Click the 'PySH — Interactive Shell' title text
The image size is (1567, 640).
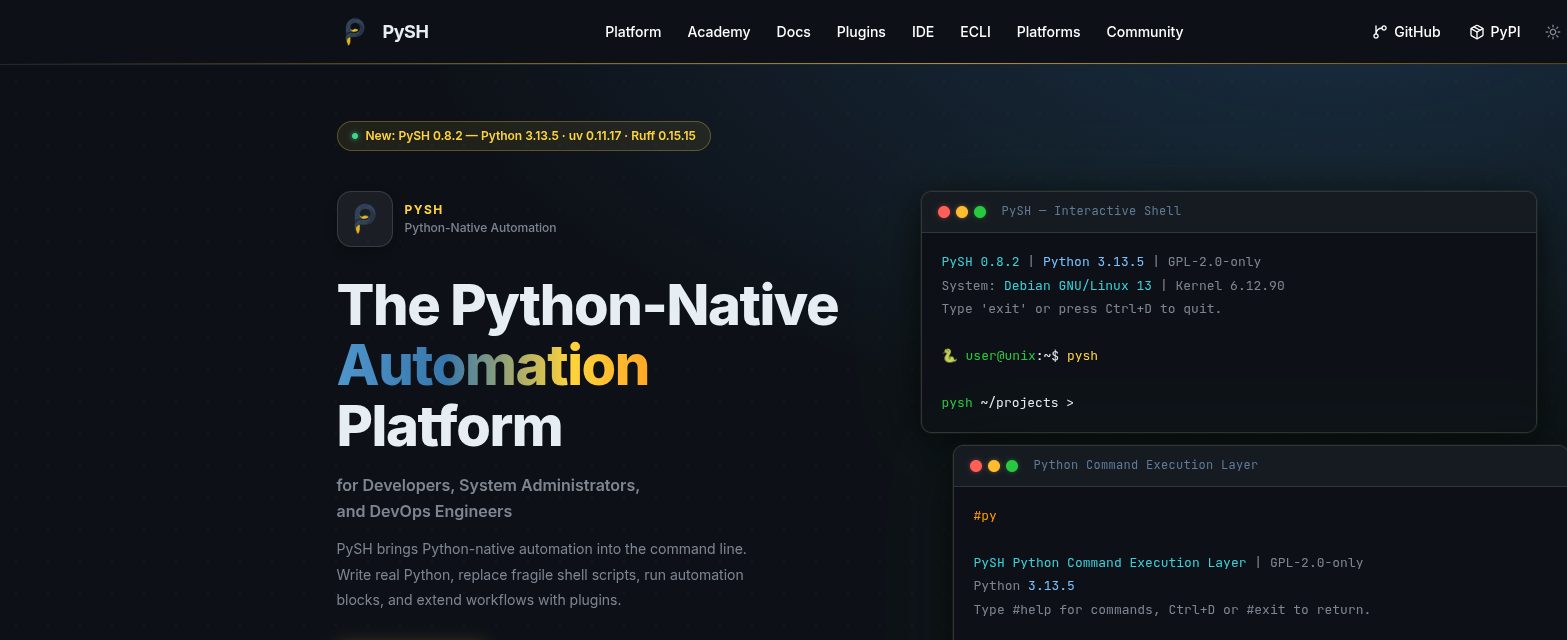click(1091, 211)
